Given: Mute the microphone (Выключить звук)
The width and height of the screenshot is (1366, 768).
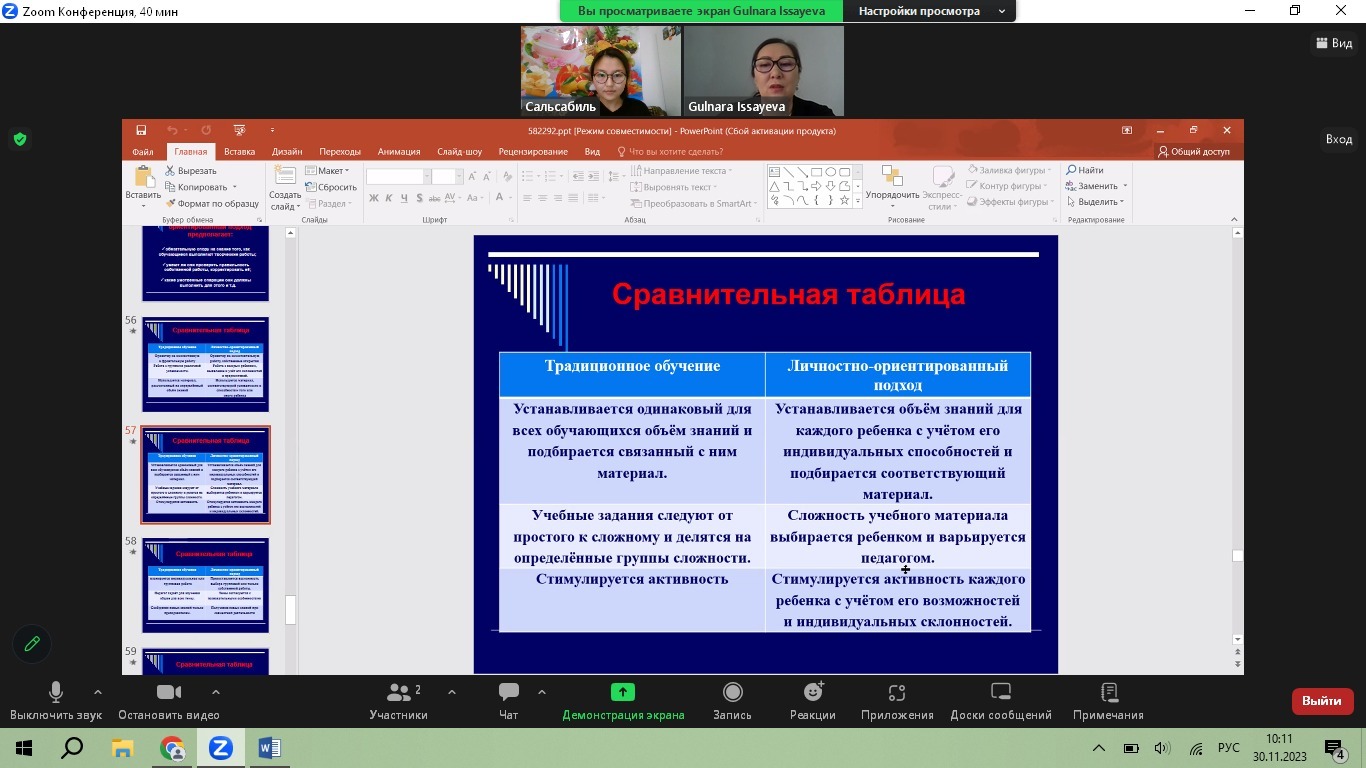Looking at the screenshot, I should (56, 693).
